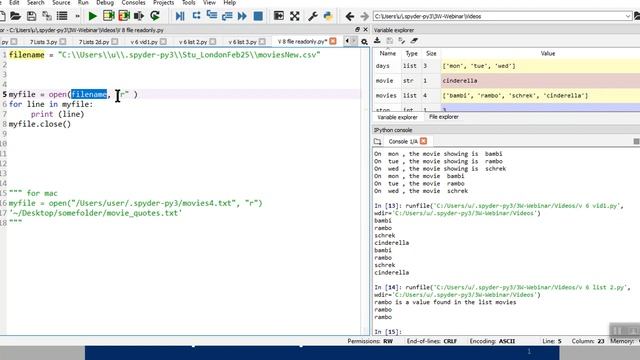
Task: Re-run the last script icon
Action: [x=155, y=16]
